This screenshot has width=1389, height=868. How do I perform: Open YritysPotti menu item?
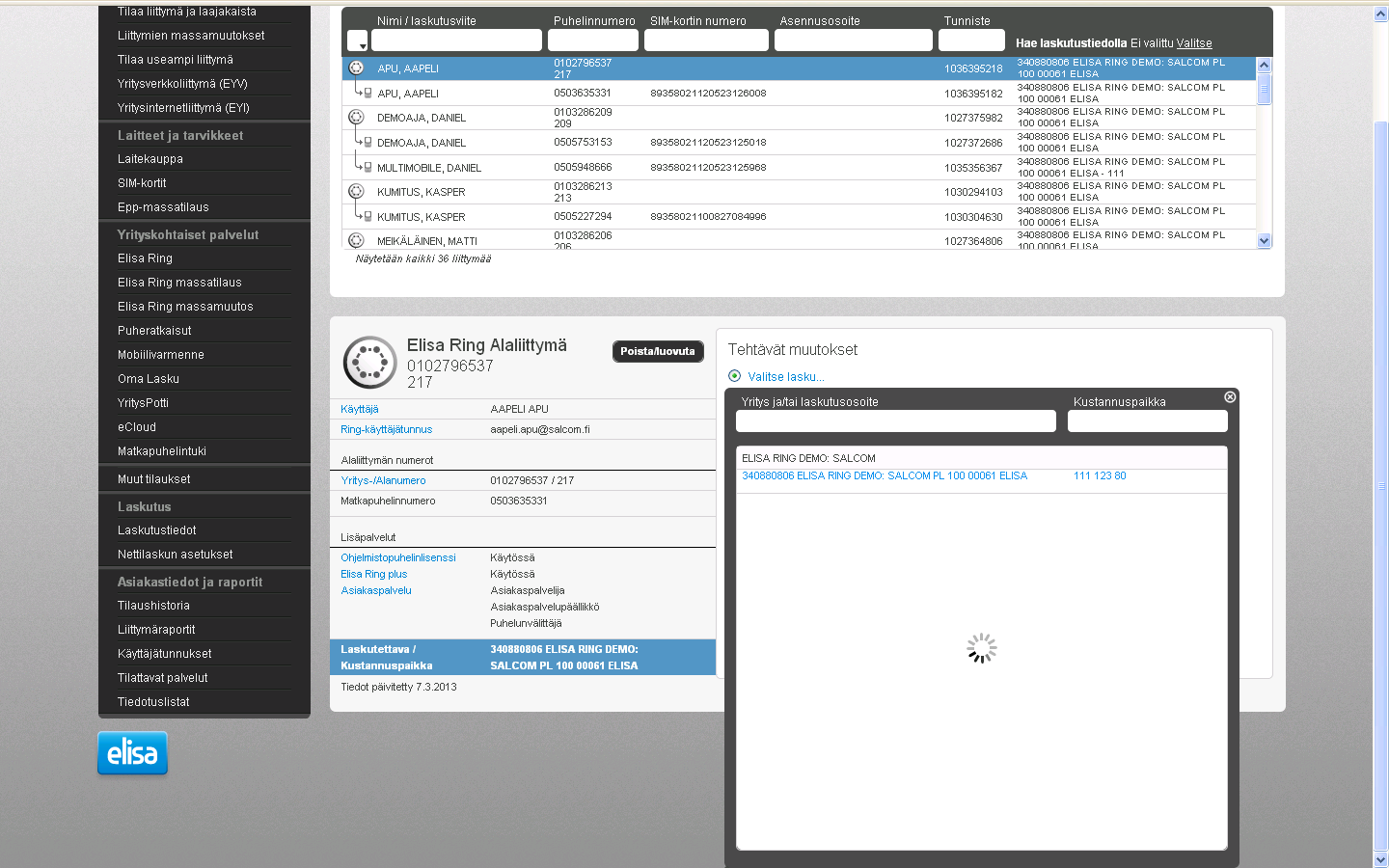coord(143,403)
